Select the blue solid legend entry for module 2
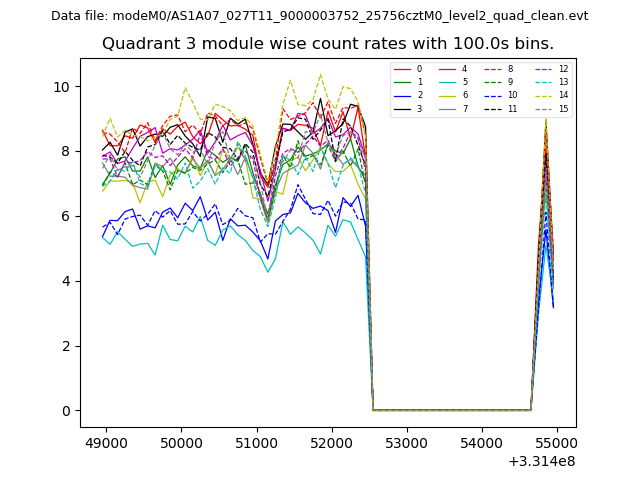The height and width of the screenshot is (480, 640). point(401,95)
